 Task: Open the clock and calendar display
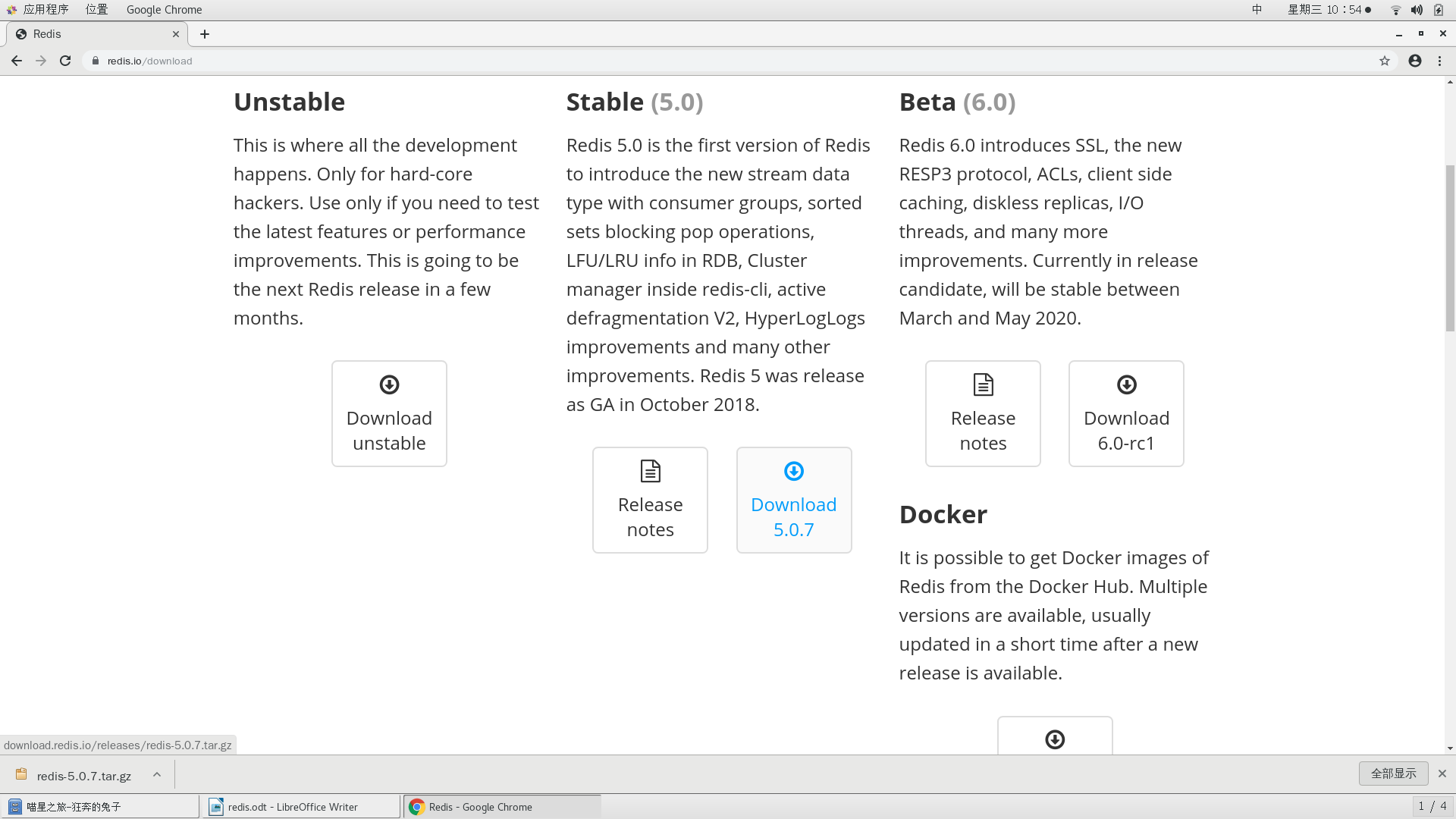[1329, 10]
